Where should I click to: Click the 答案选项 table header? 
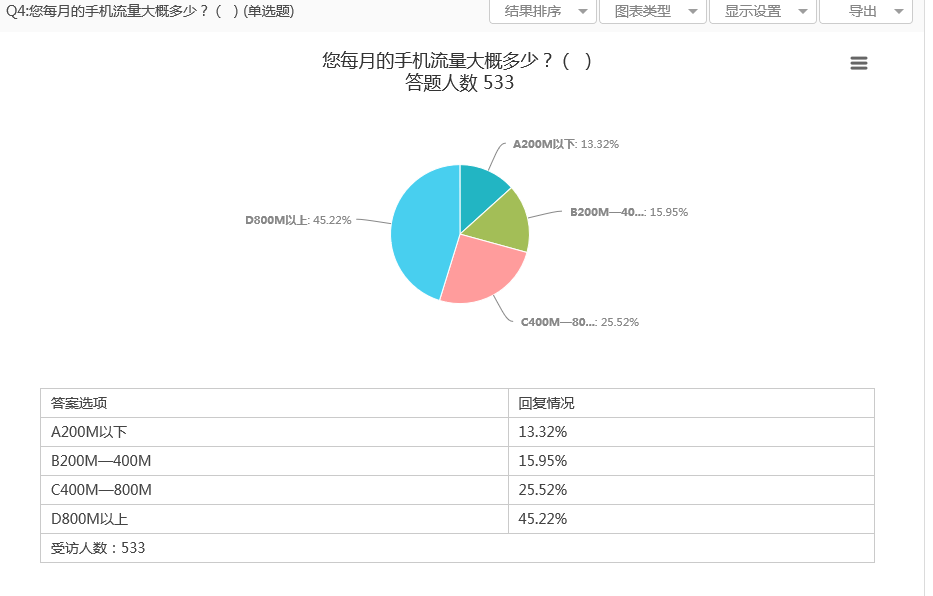pos(79,403)
